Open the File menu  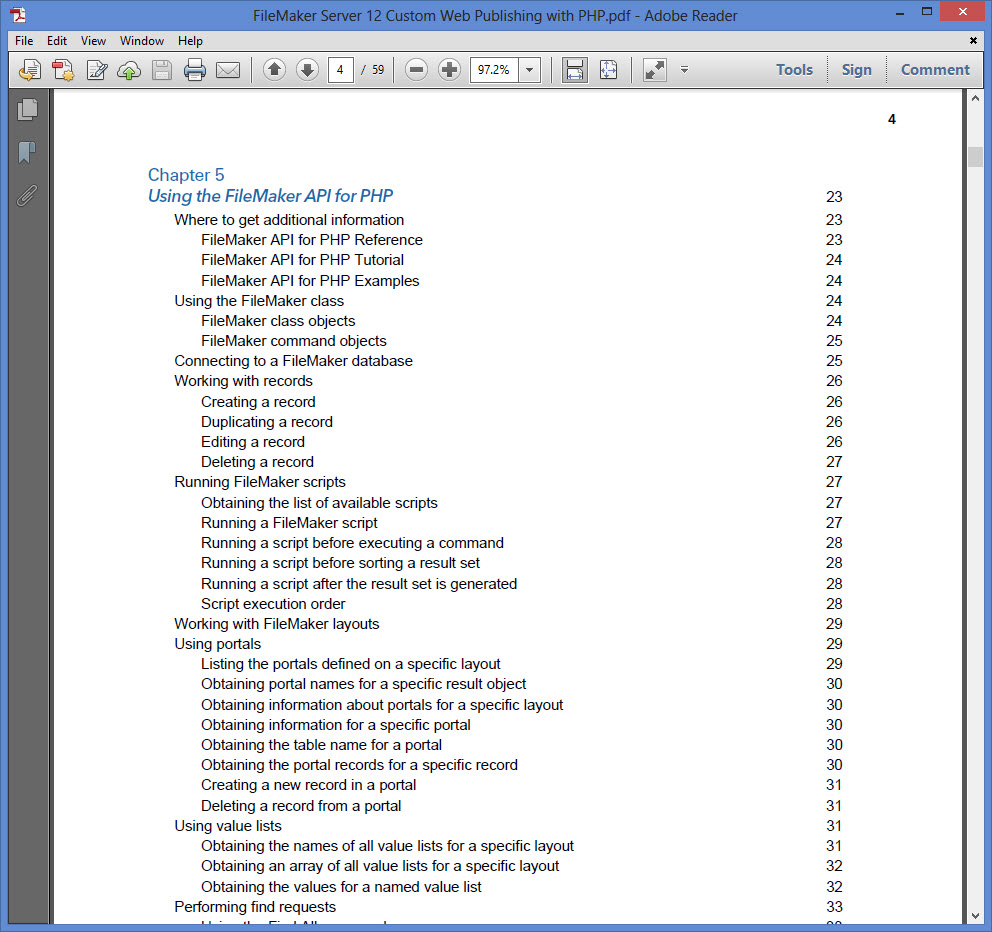pyautogui.click(x=24, y=40)
